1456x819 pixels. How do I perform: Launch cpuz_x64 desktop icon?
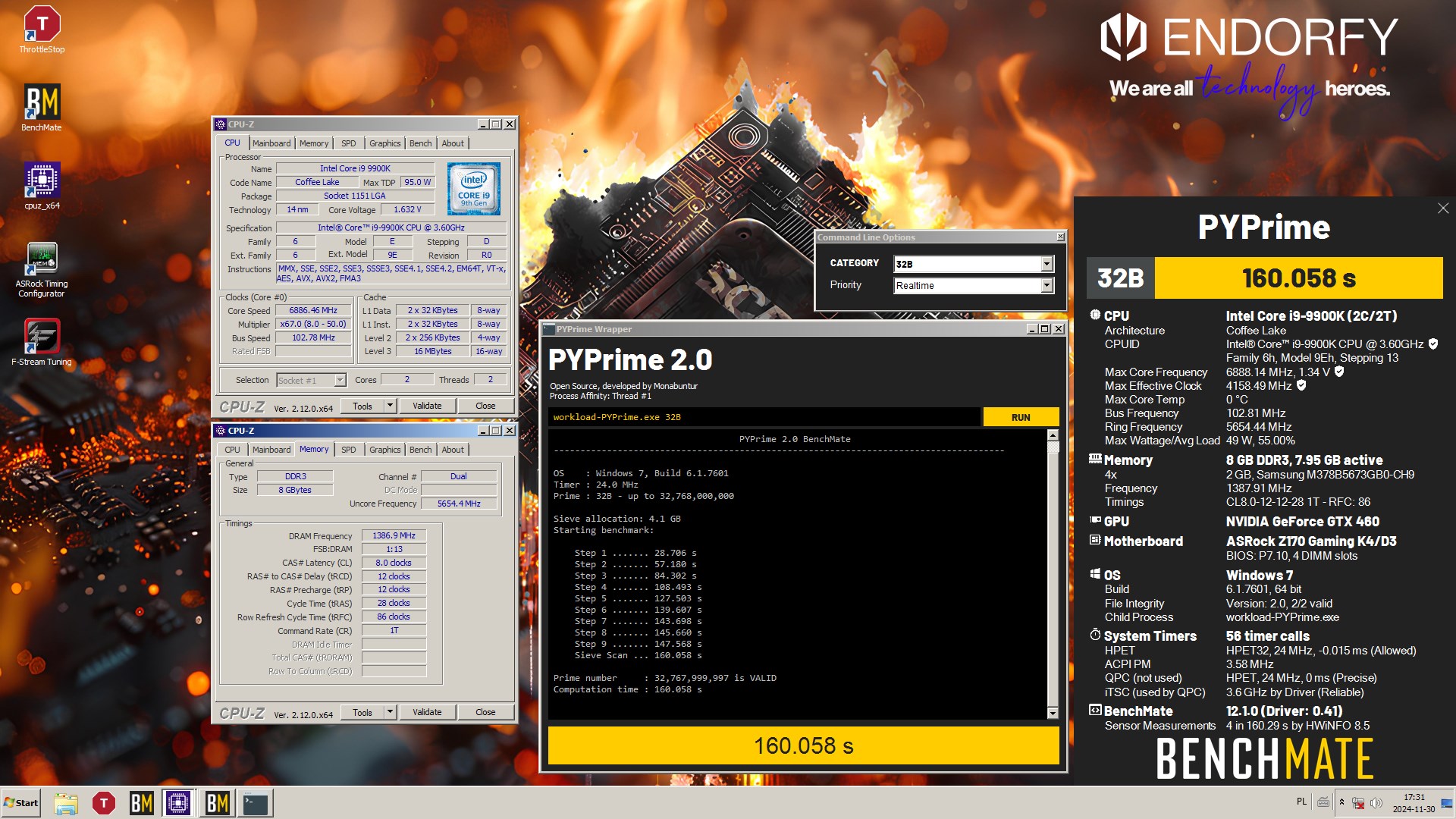click(x=42, y=186)
